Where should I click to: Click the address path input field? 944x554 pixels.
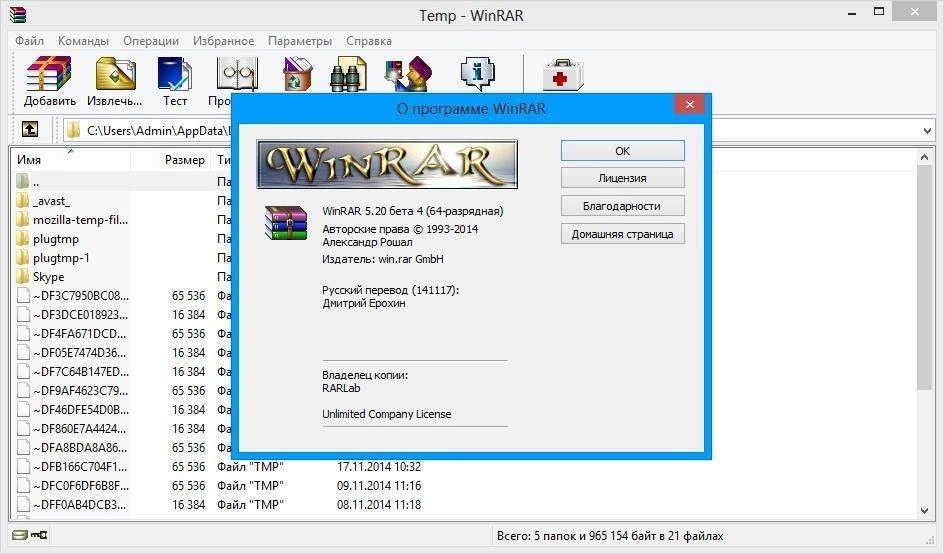coord(148,130)
